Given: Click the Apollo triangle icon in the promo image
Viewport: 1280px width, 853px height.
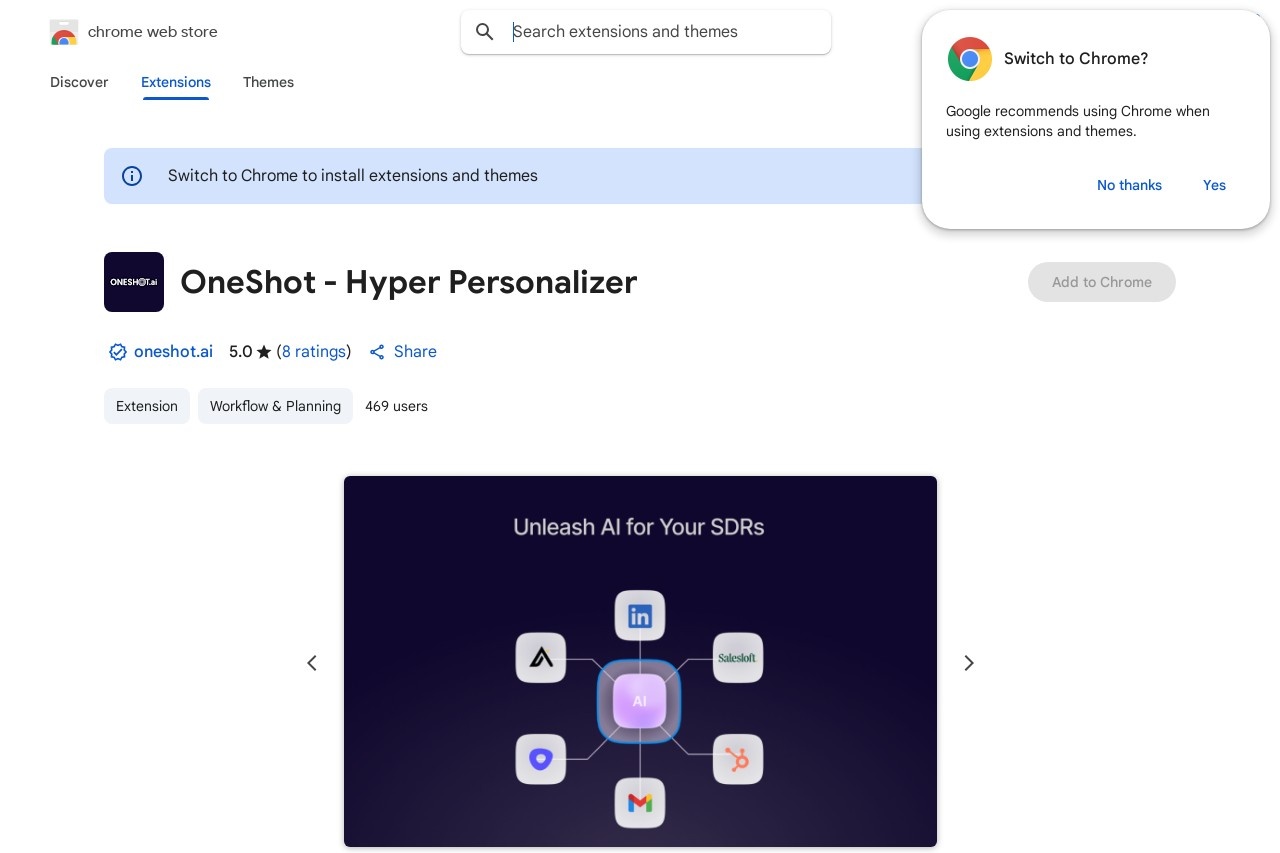Looking at the screenshot, I should click(541, 658).
